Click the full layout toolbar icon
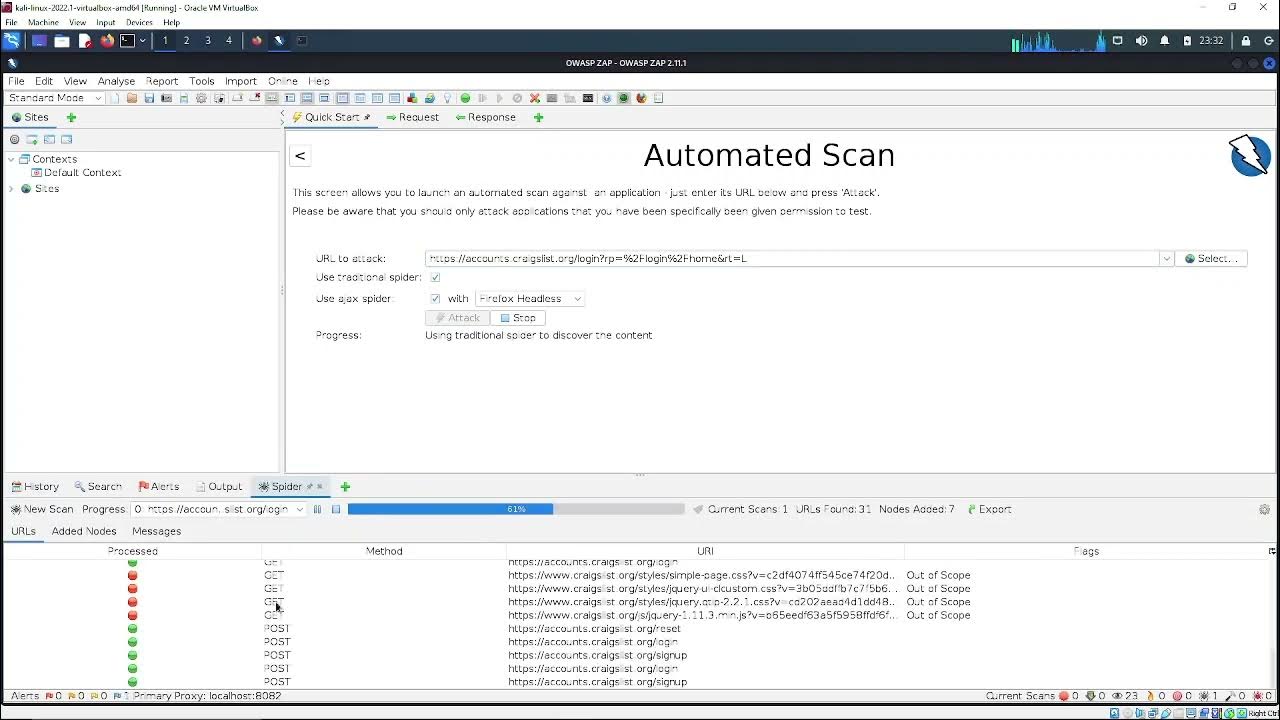1280x720 pixels. [324, 98]
